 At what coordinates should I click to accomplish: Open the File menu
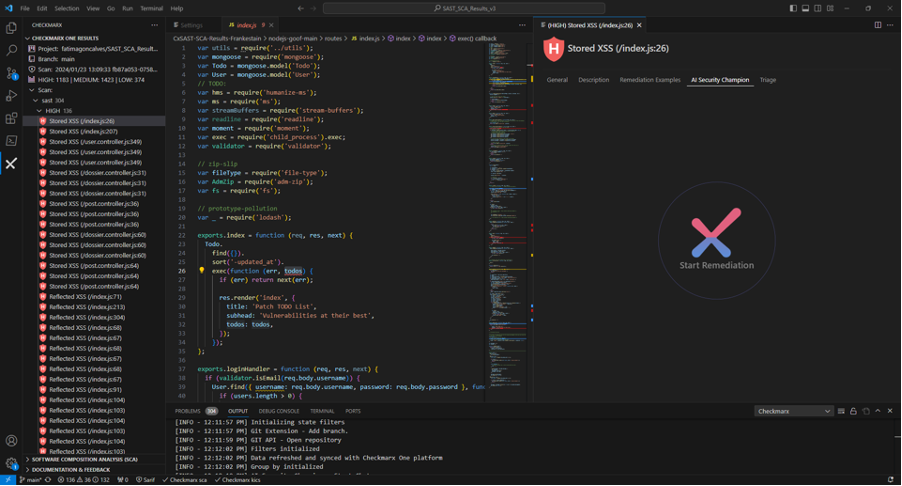25,9
